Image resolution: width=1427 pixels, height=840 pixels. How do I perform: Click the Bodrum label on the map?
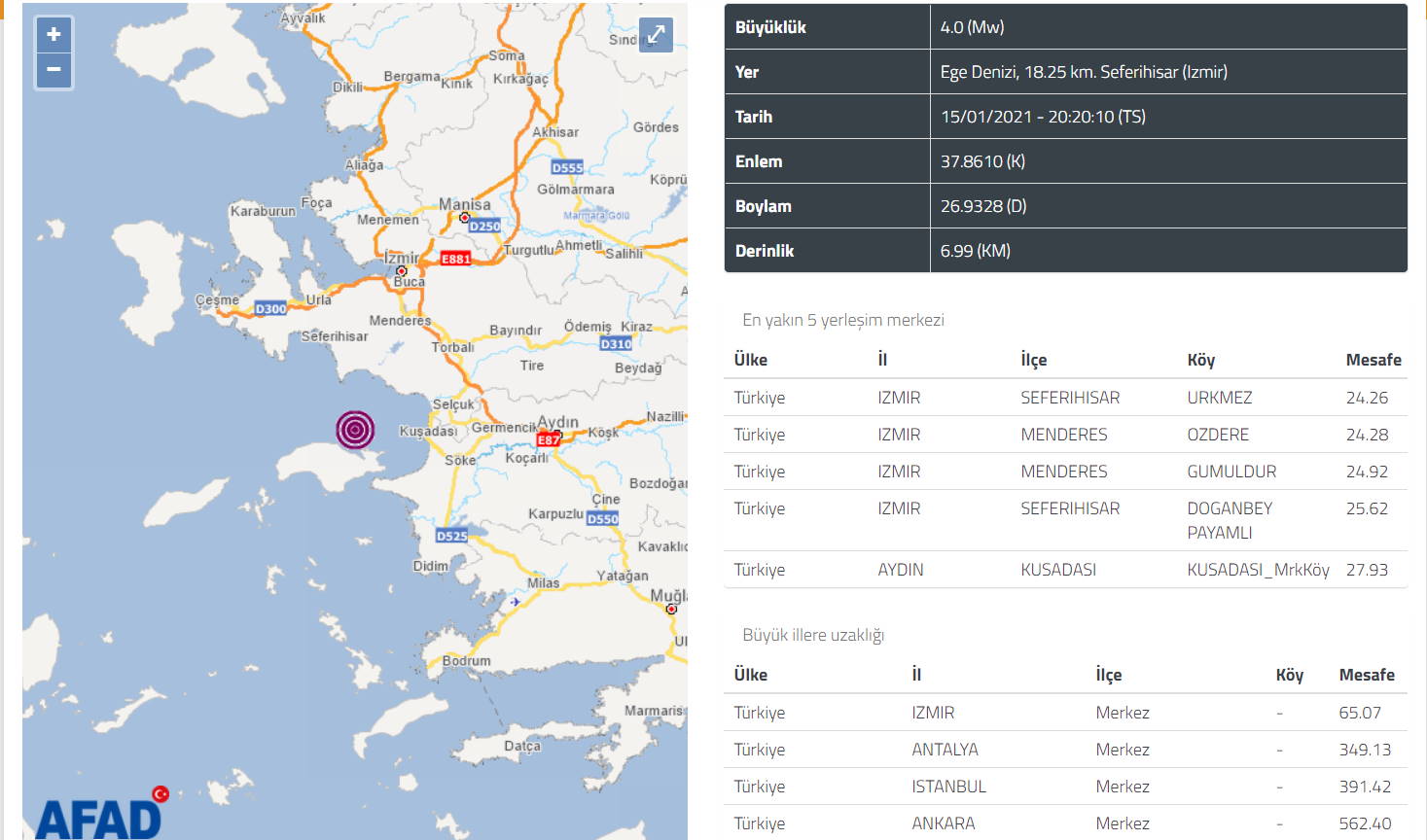(x=467, y=661)
